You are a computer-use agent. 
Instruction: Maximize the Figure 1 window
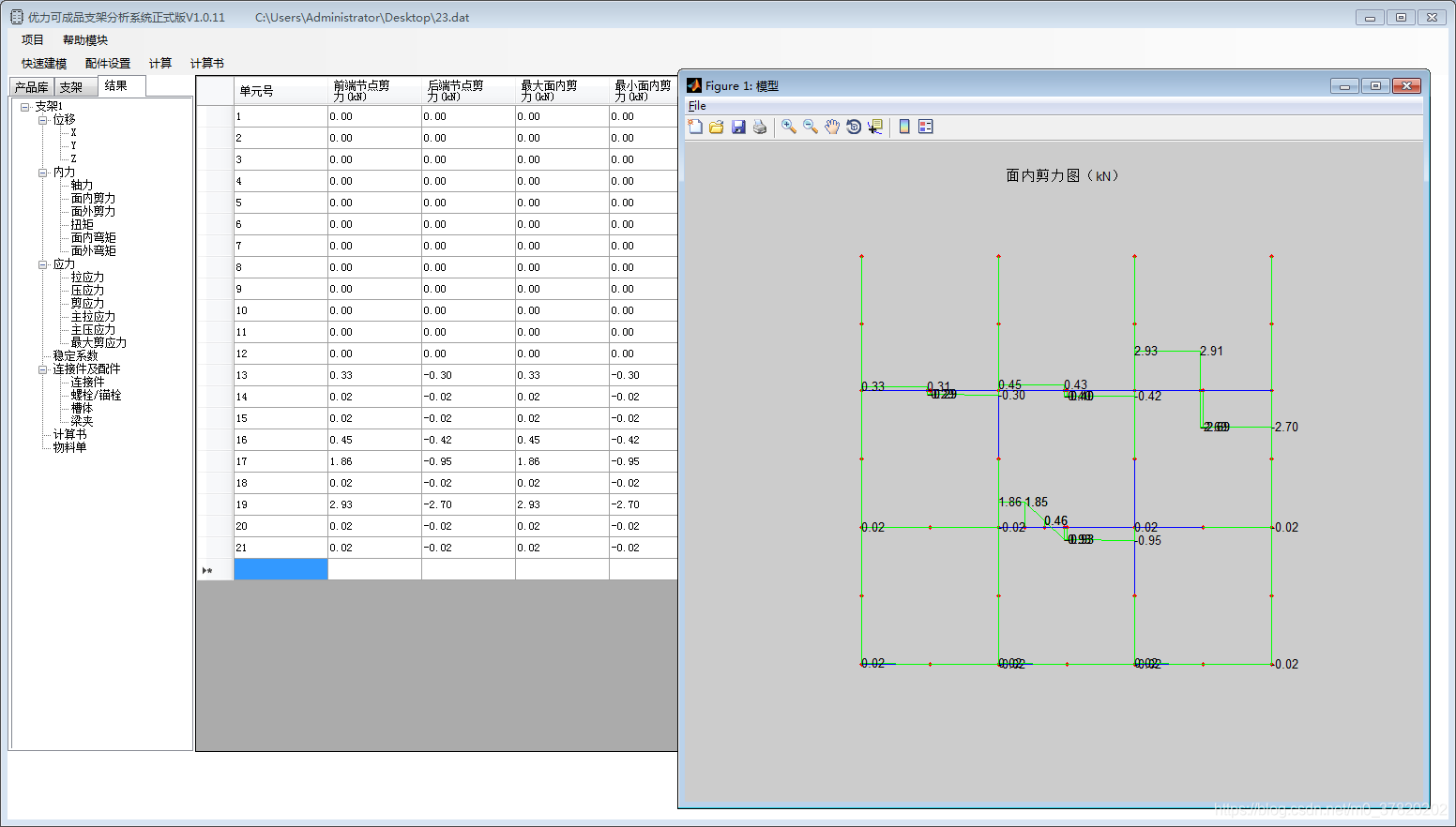click(x=1375, y=85)
